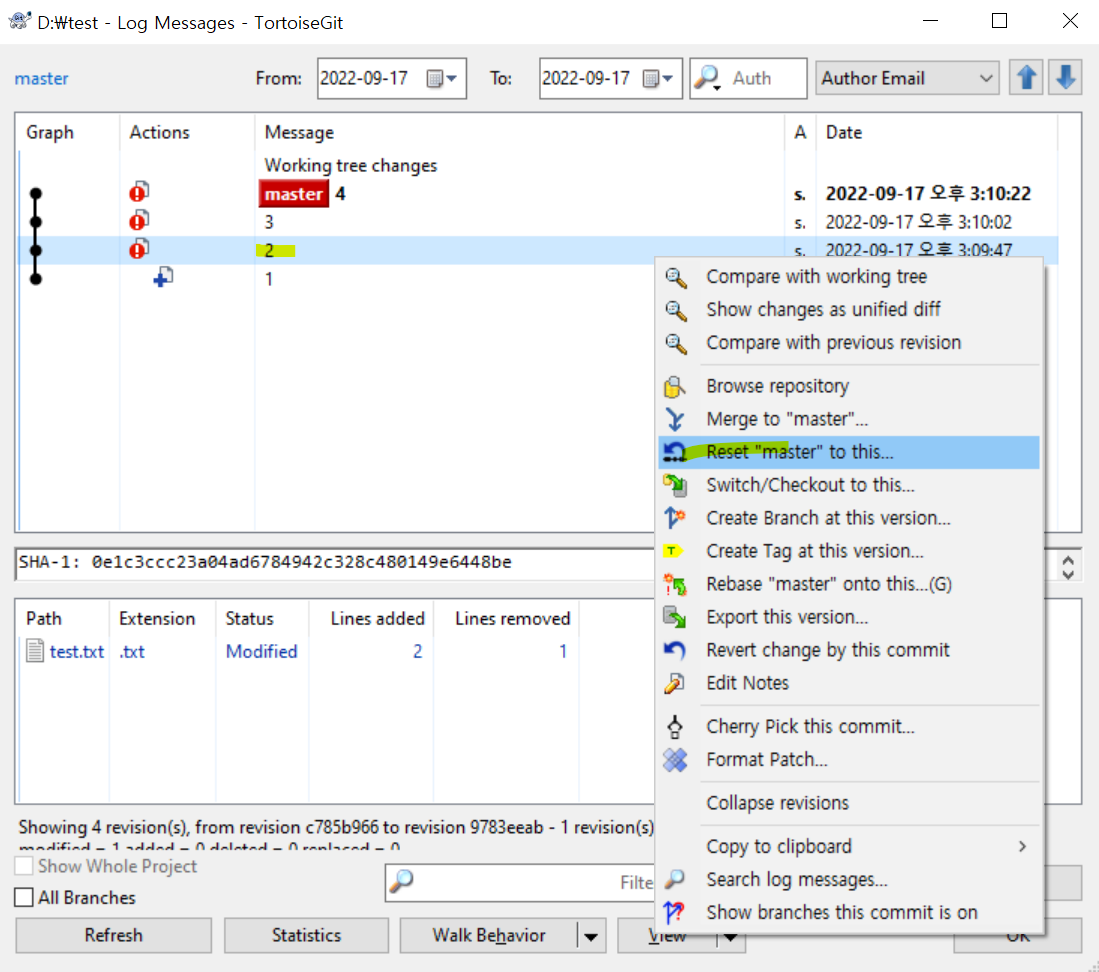Enable the All Branches checkbox
The image size is (1099, 972).
(x=24, y=897)
